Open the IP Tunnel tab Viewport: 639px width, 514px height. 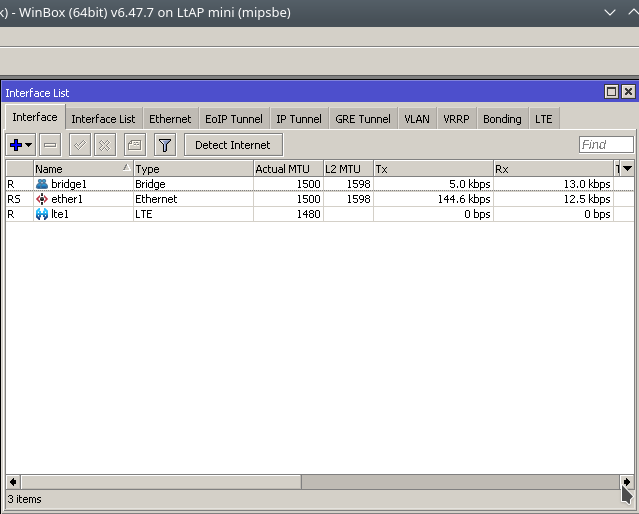(x=299, y=119)
